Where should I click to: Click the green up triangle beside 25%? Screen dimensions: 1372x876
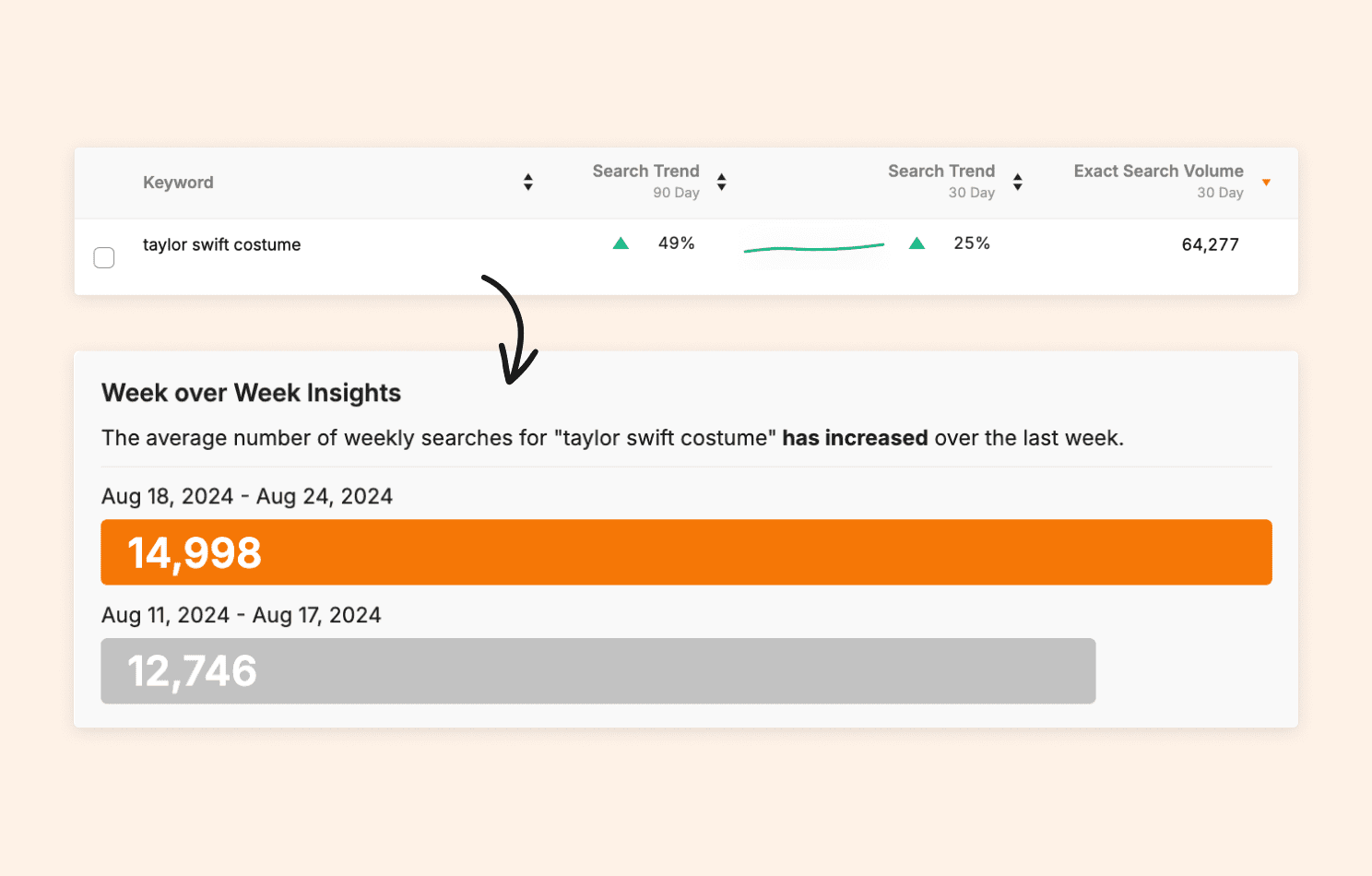pos(917,243)
